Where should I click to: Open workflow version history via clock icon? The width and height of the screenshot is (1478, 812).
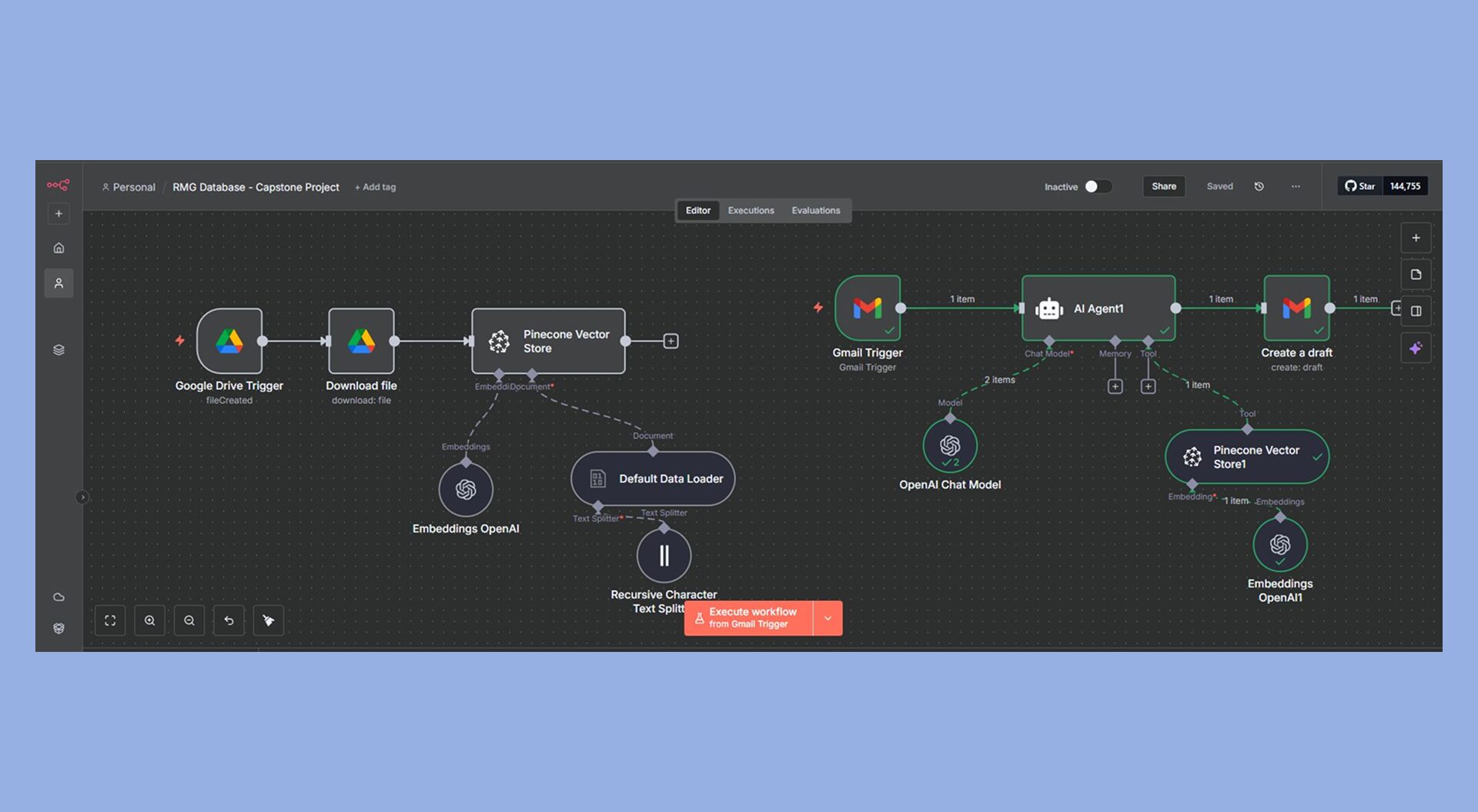pos(1259,186)
